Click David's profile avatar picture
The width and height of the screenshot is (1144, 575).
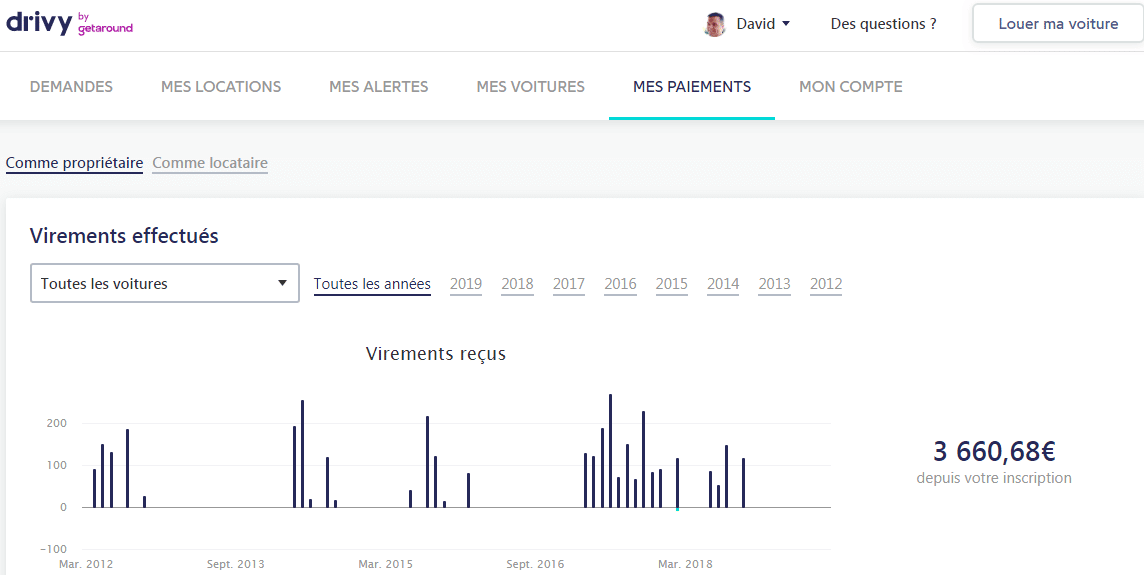714,24
